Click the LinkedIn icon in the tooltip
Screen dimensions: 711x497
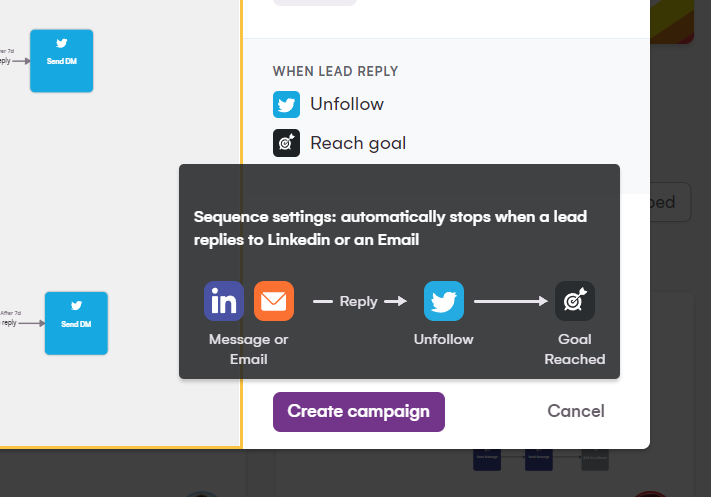(x=224, y=301)
